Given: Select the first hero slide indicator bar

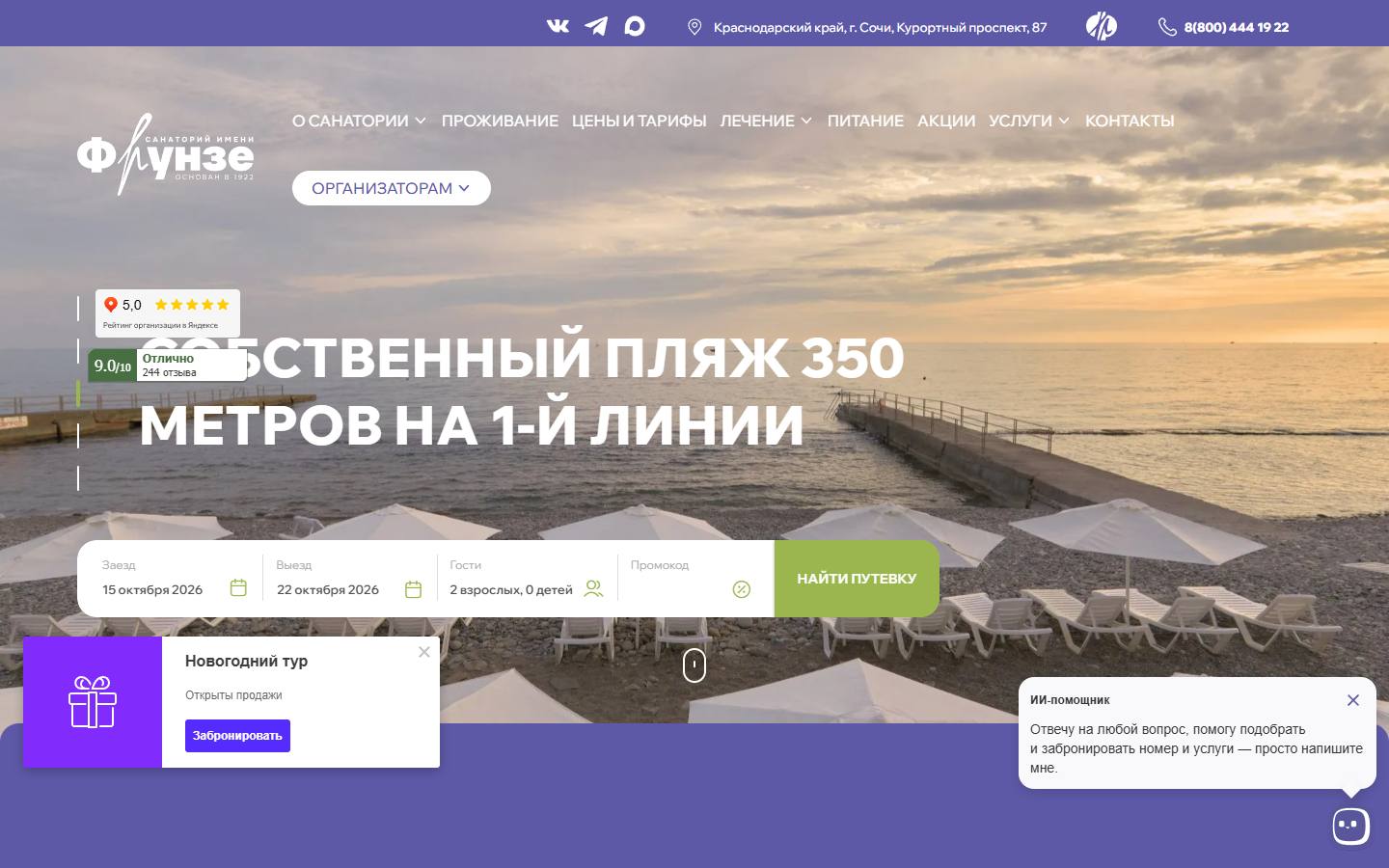Looking at the screenshot, I should click(x=78, y=309).
